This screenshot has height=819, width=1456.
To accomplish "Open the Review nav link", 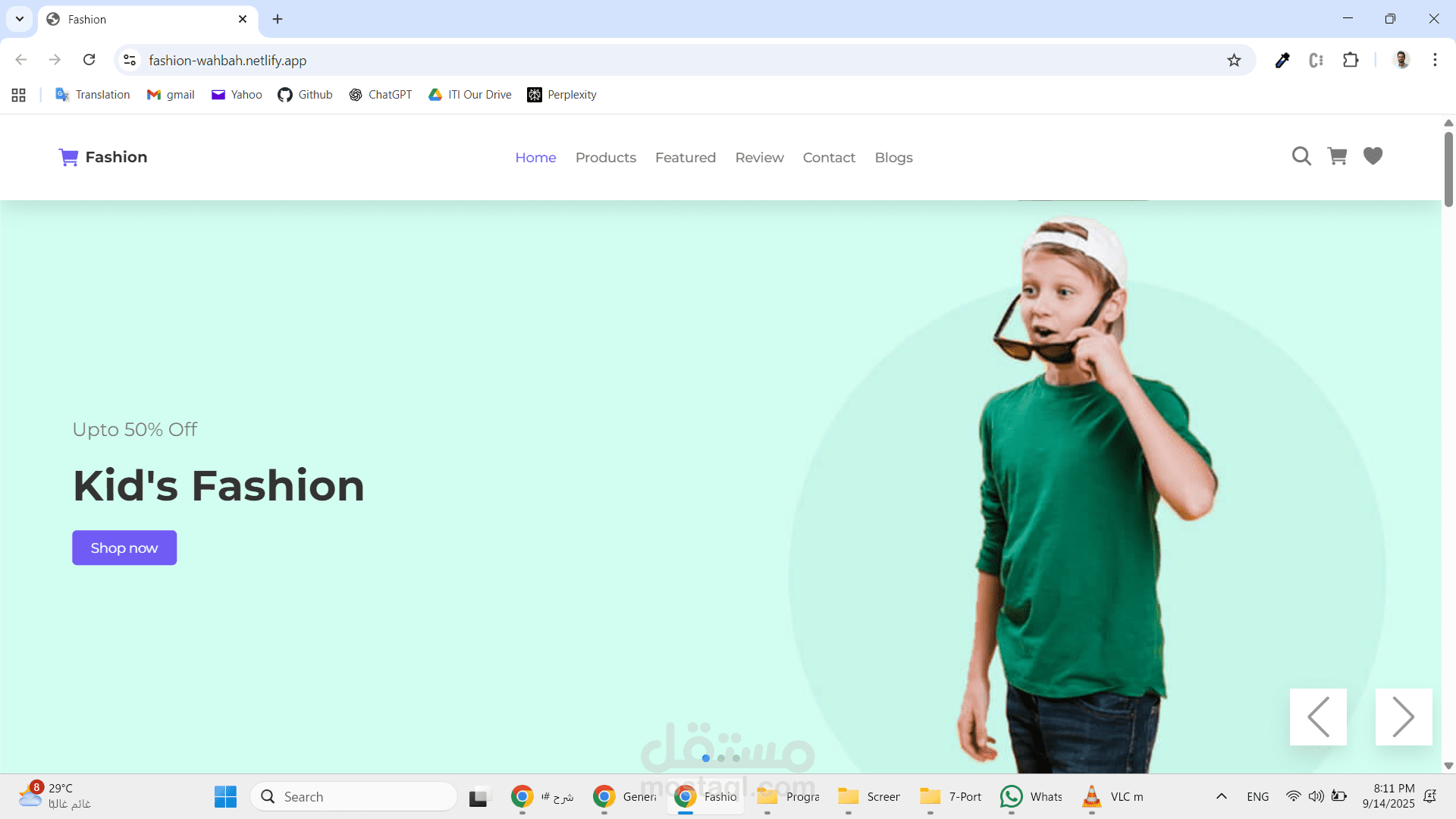I will 759,158.
